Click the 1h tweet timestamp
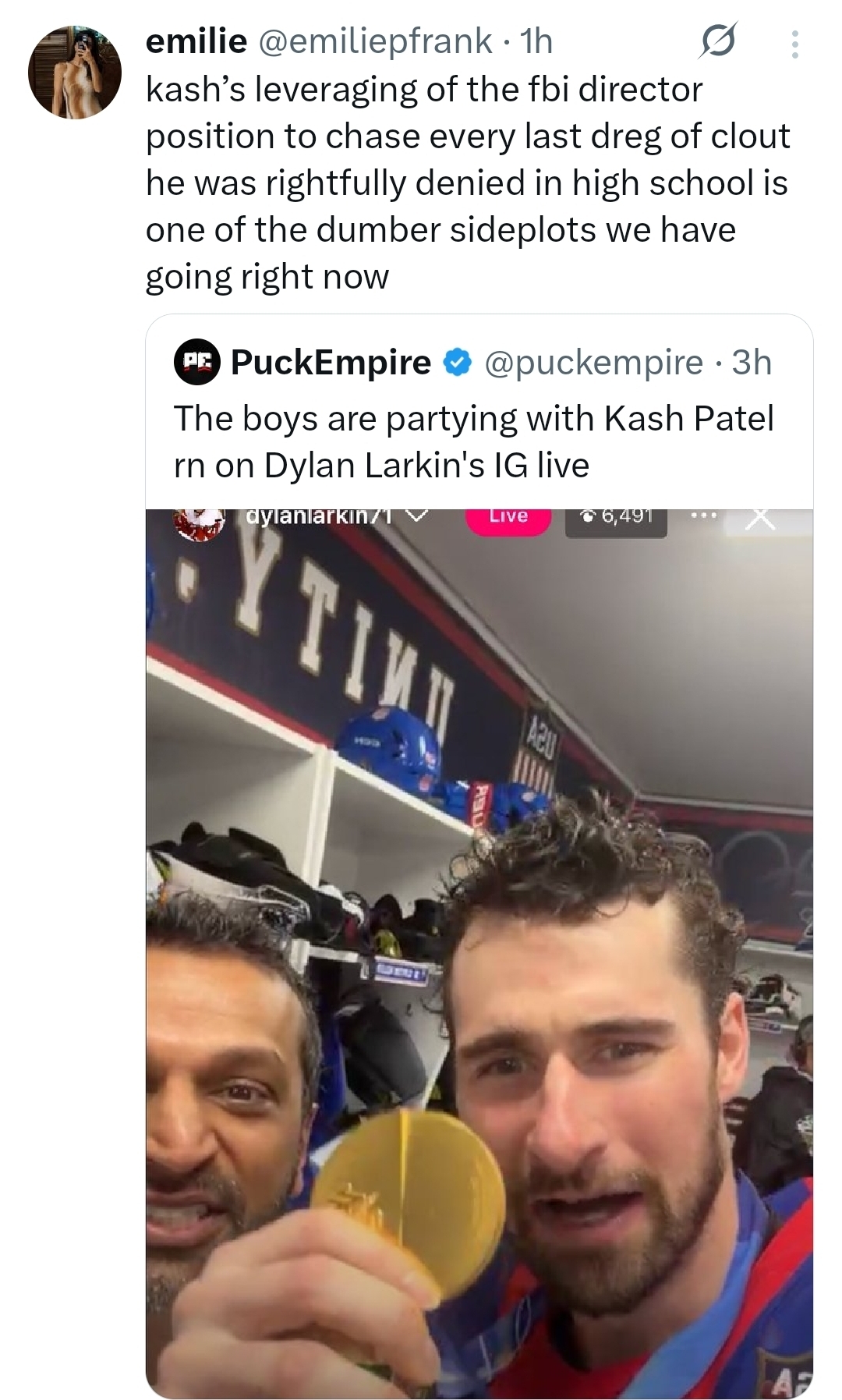The width and height of the screenshot is (842, 1400). (537, 41)
